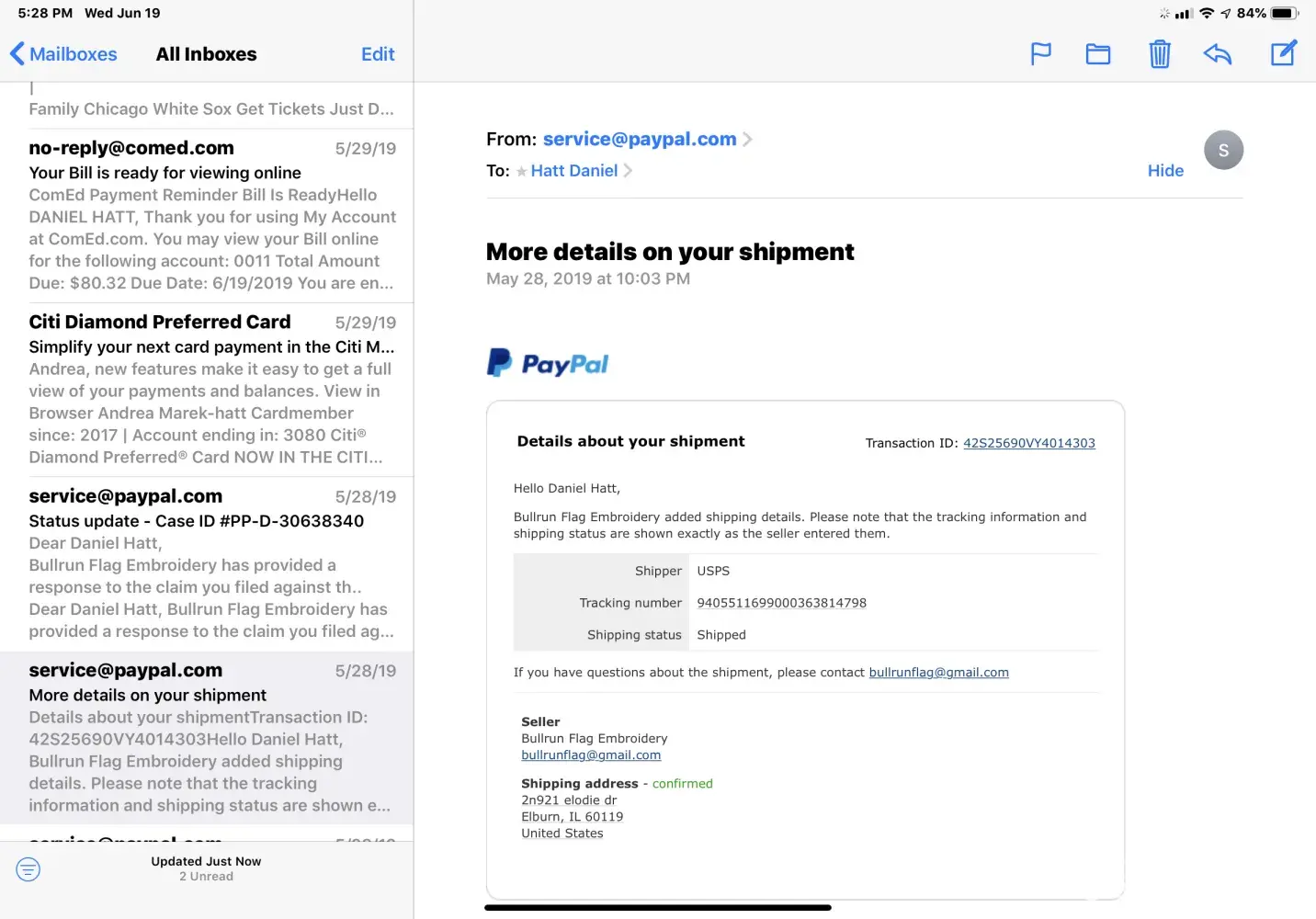Tap the PayPal logo in email

(548, 363)
